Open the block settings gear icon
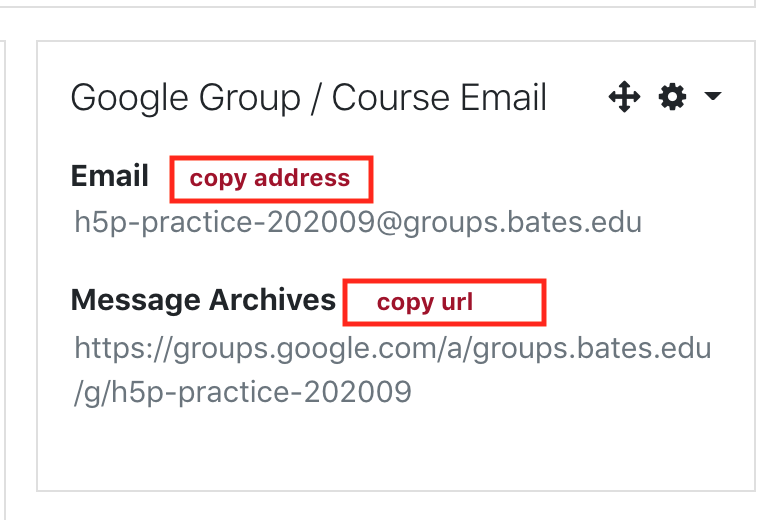The image size is (776, 520). [672, 96]
